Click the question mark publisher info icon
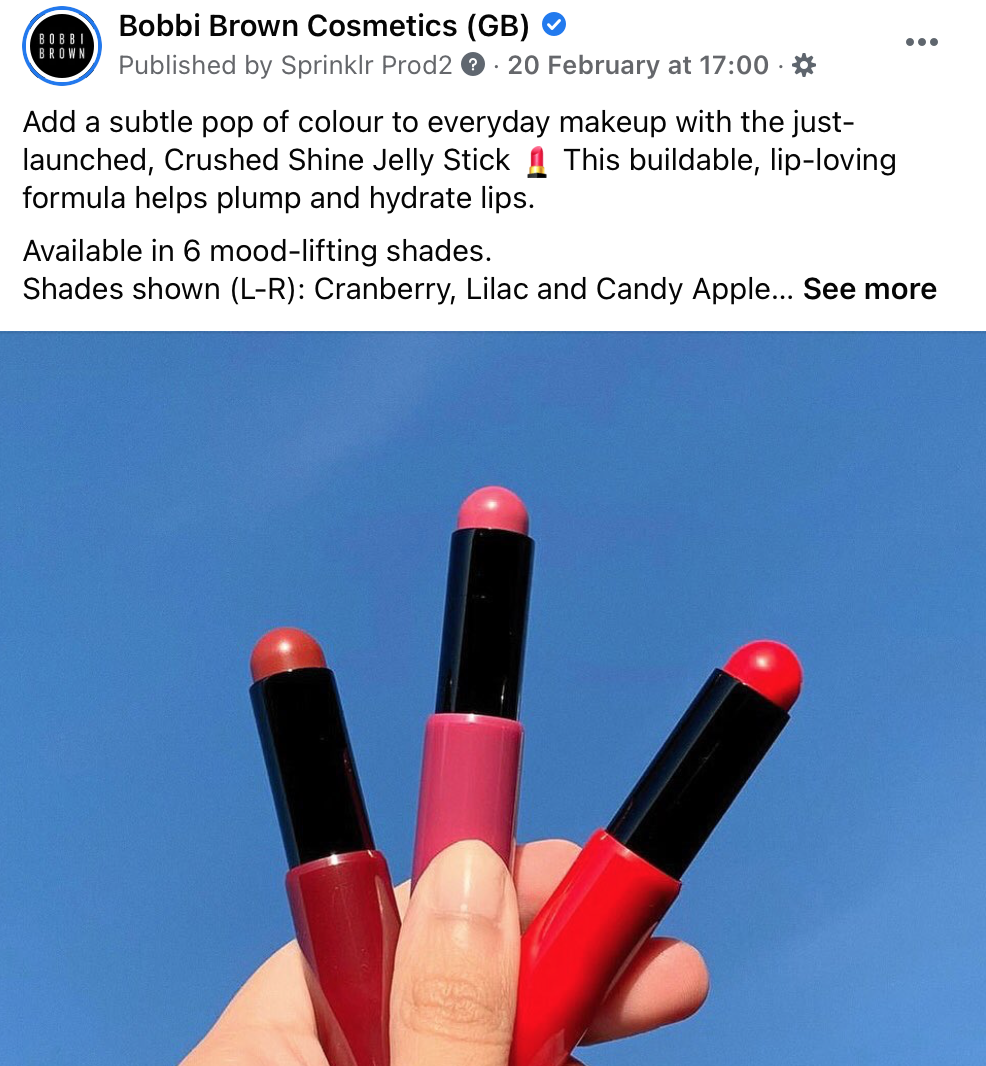 coord(473,65)
